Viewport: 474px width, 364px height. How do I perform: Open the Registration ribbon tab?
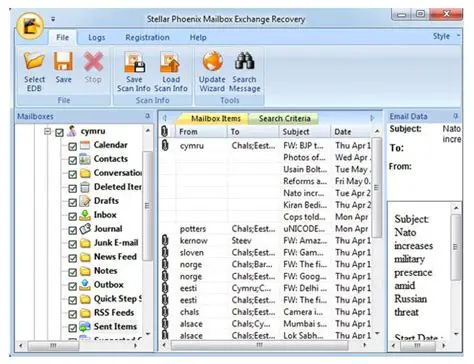(x=147, y=38)
